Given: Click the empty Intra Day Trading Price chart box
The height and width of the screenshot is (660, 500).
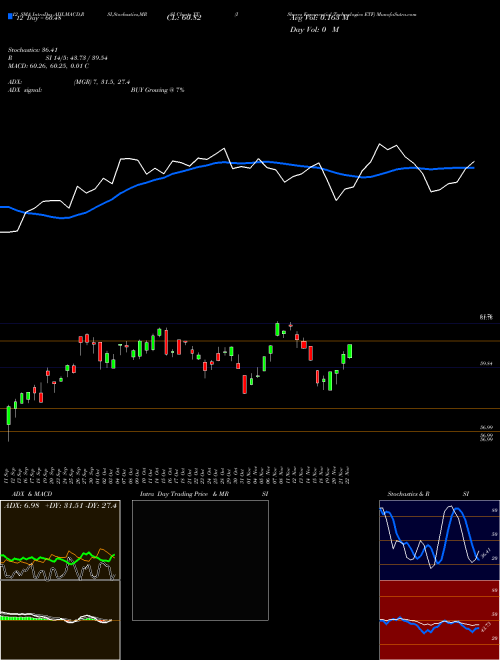Looking at the screenshot, I should [x=200, y=560].
